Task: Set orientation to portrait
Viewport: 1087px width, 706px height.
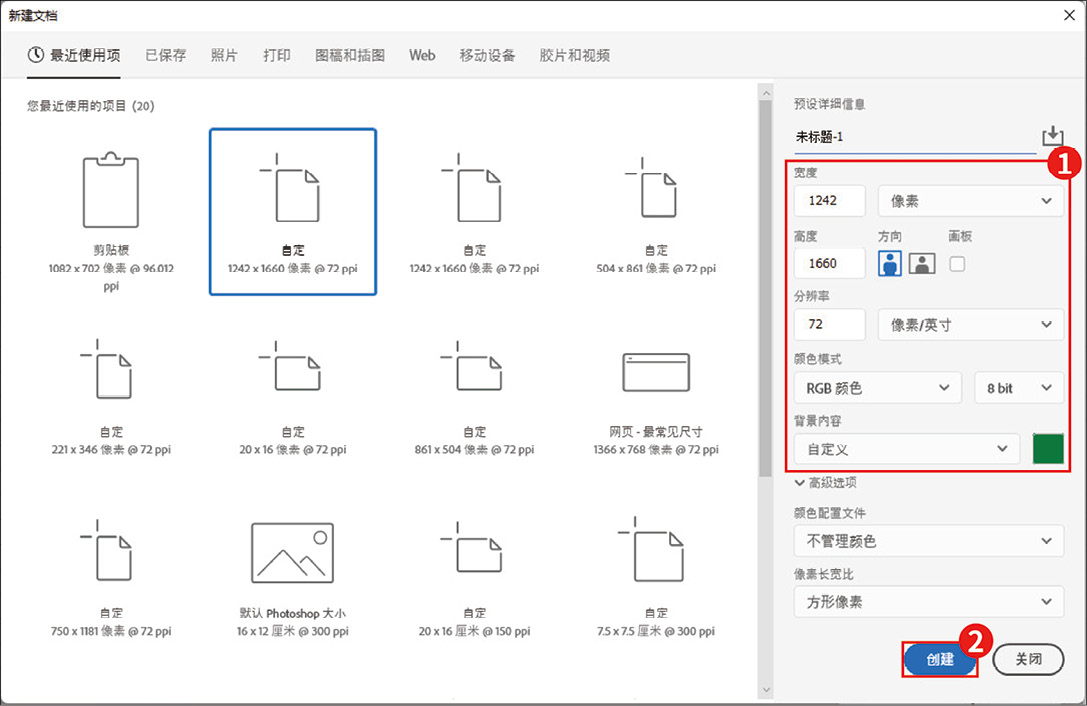Action: [890, 264]
